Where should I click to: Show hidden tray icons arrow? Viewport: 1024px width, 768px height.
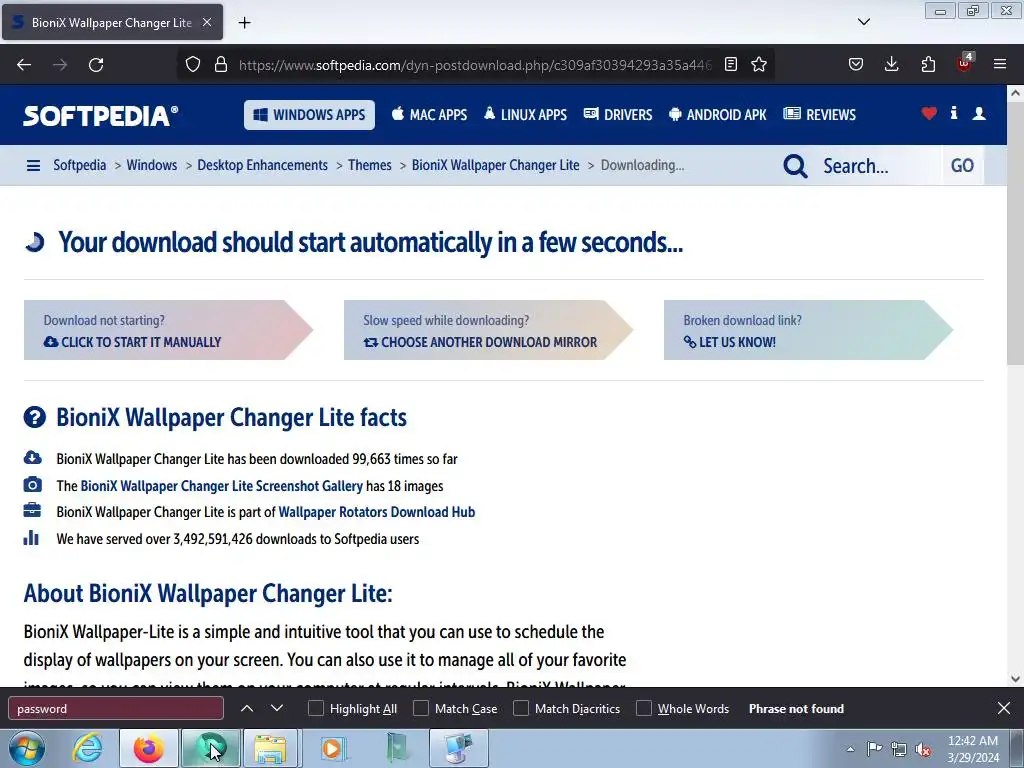tap(850, 749)
